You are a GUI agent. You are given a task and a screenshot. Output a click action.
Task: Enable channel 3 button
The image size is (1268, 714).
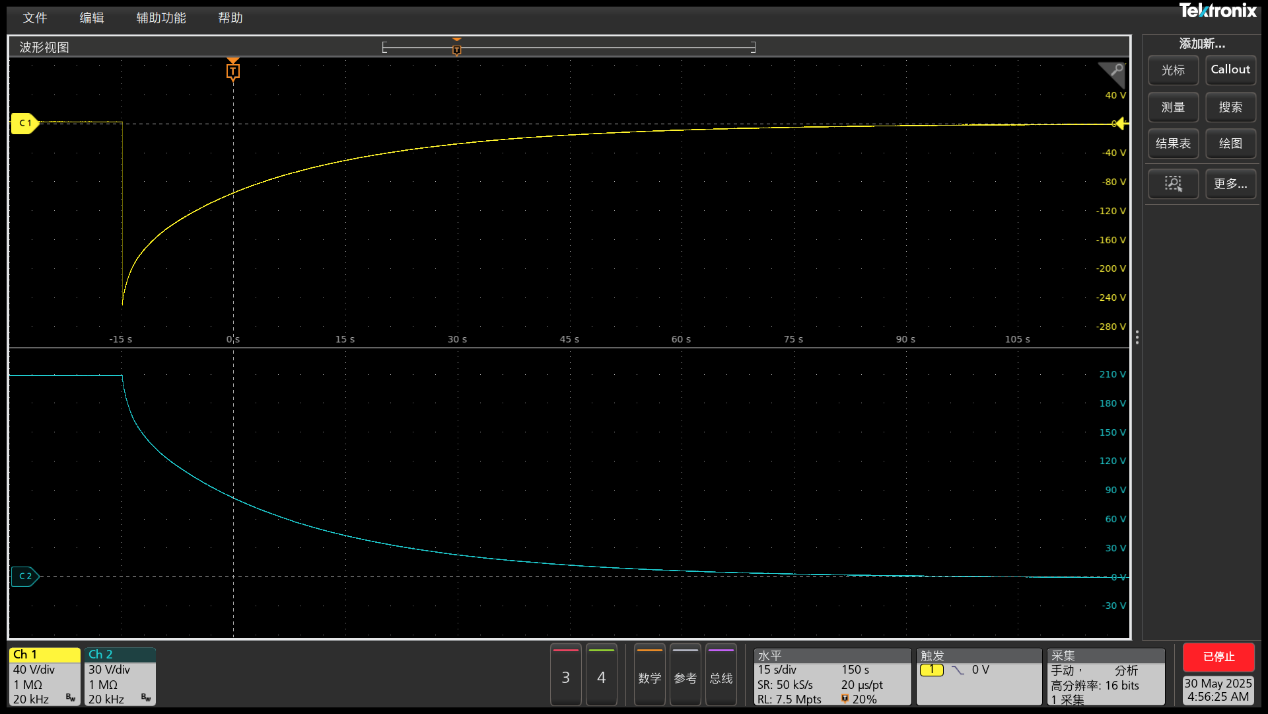click(x=566, y=677)
